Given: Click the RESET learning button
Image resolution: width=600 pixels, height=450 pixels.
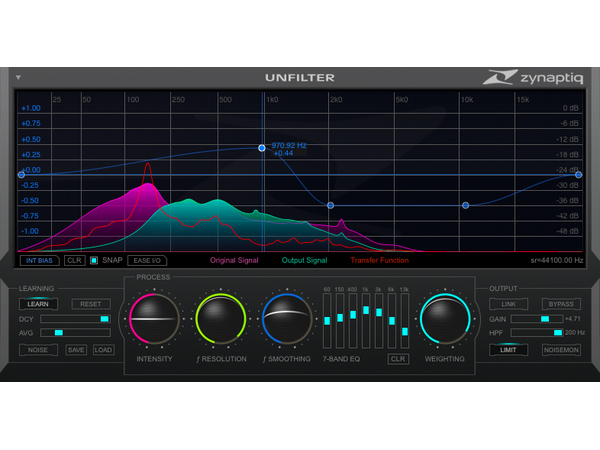Looking at the screenshot, I should coord(91,304).
